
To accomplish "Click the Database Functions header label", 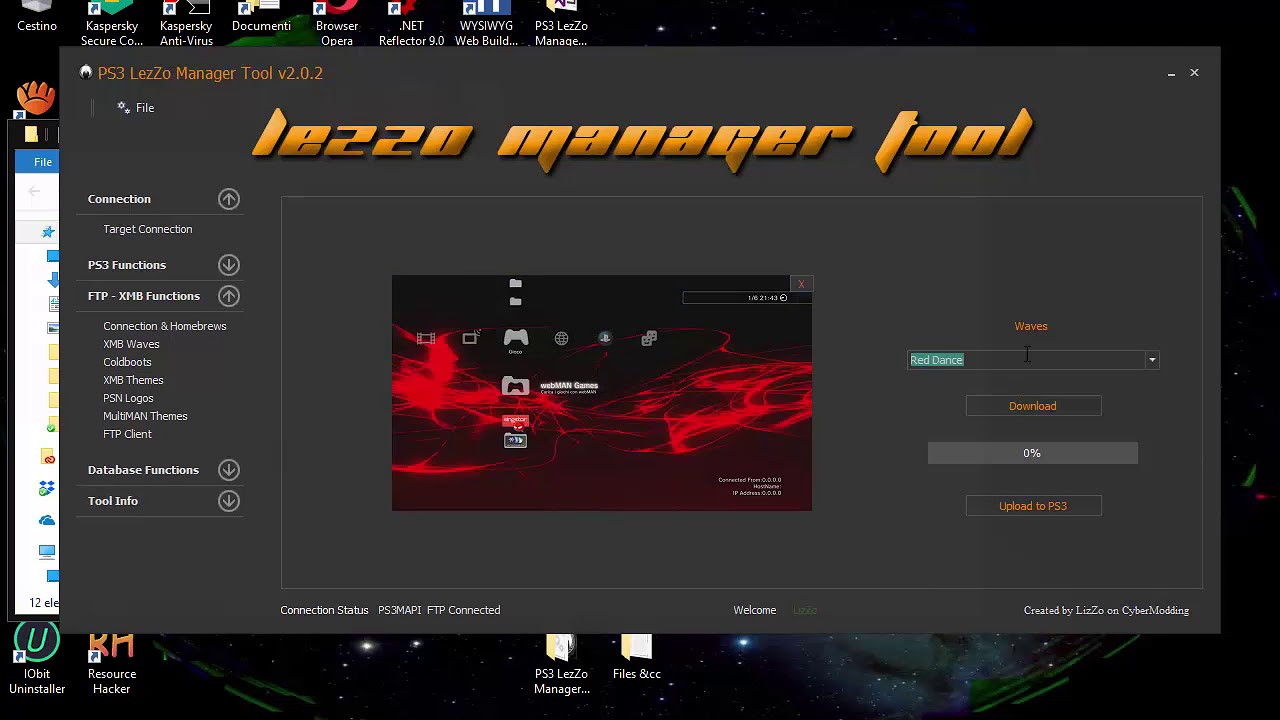I will [143, 470].
